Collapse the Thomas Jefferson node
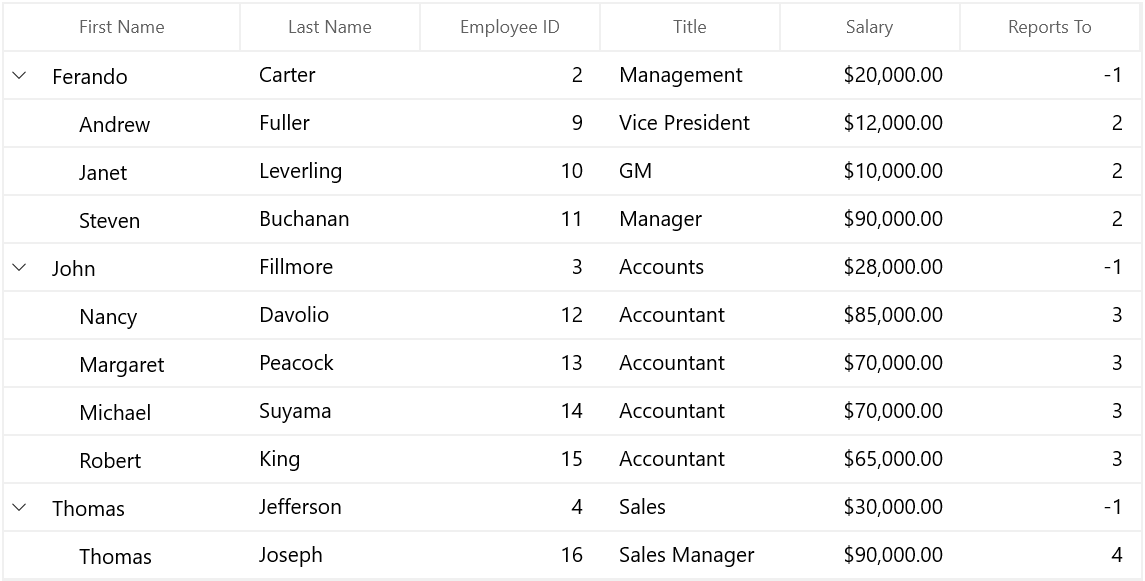Viewport: 1145px width, 581px height. click(x=20, y=507)
